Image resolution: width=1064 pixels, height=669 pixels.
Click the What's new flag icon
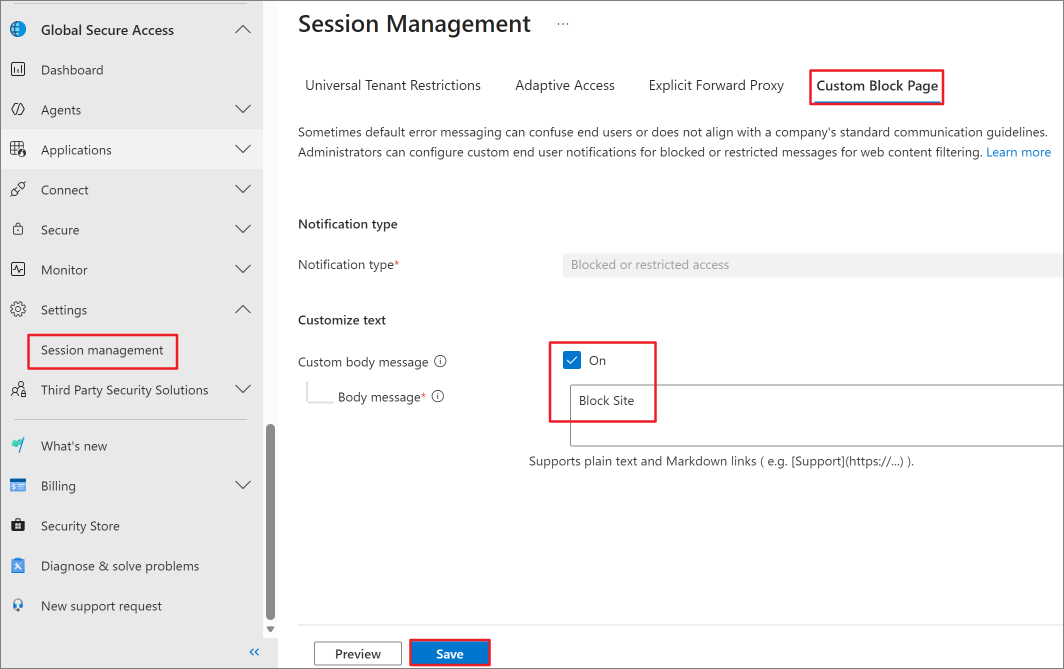pos(18,445)
